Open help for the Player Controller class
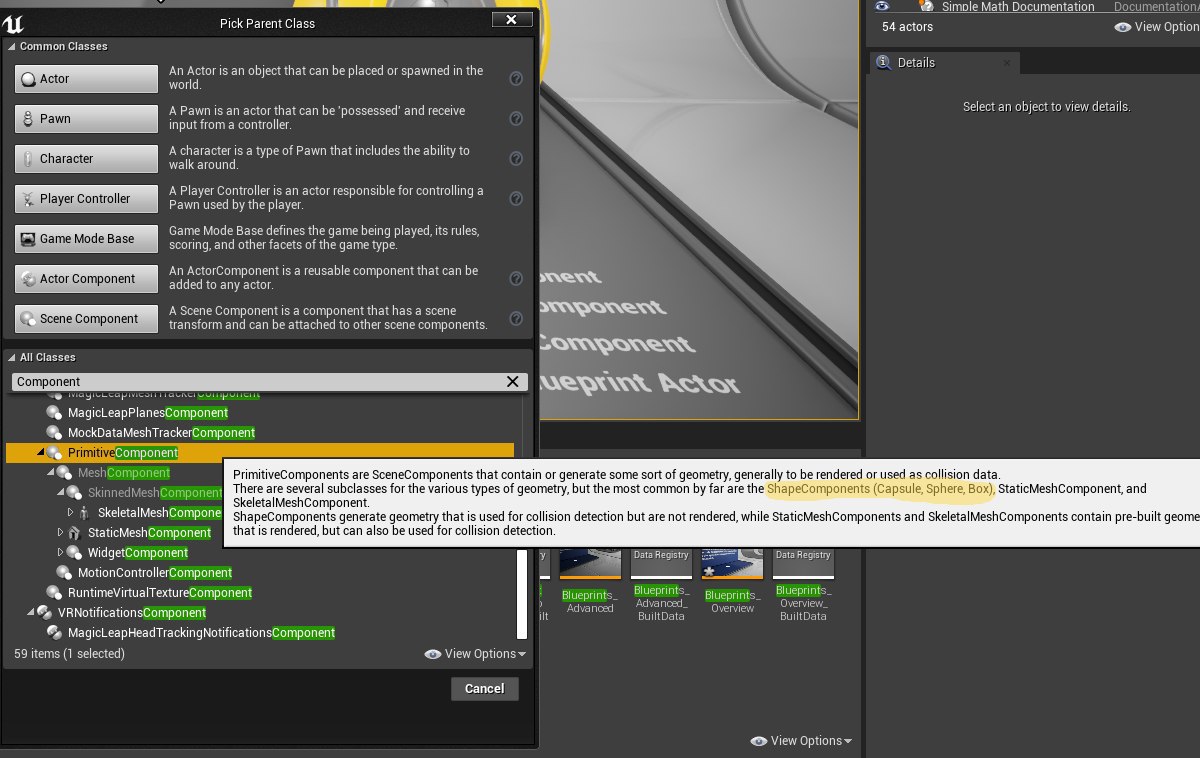The height and width of the screenshot is (758, 1200). pos(516,199)
